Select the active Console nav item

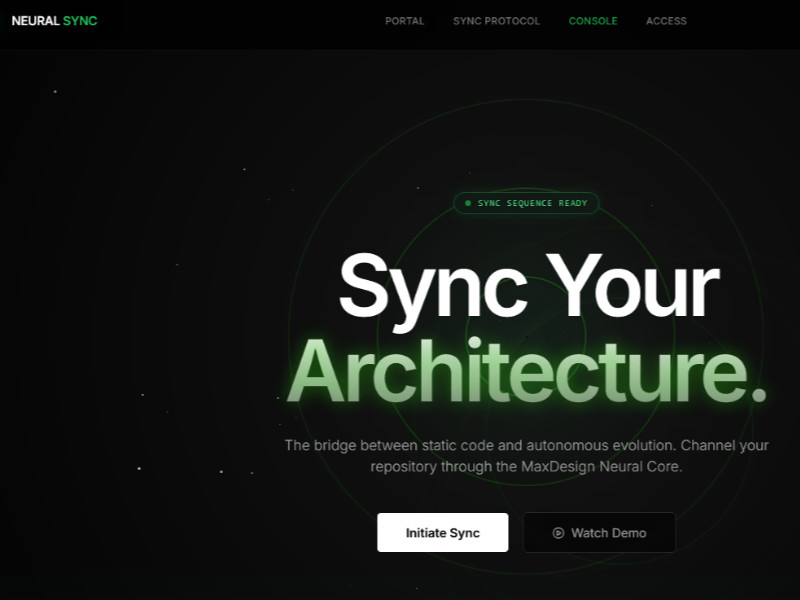(x=593, y=21)
